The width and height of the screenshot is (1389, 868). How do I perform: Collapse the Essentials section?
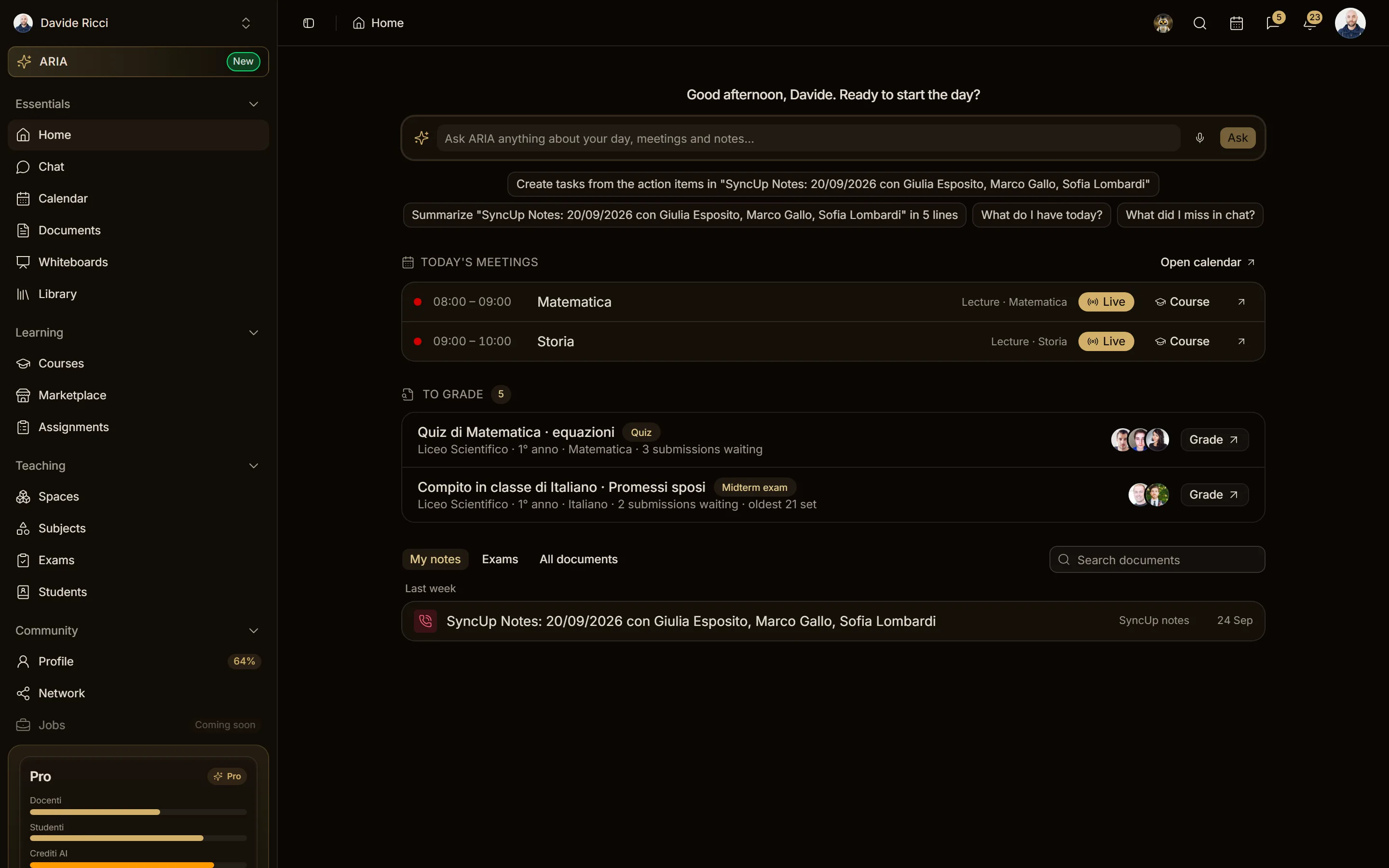point(254,104)
